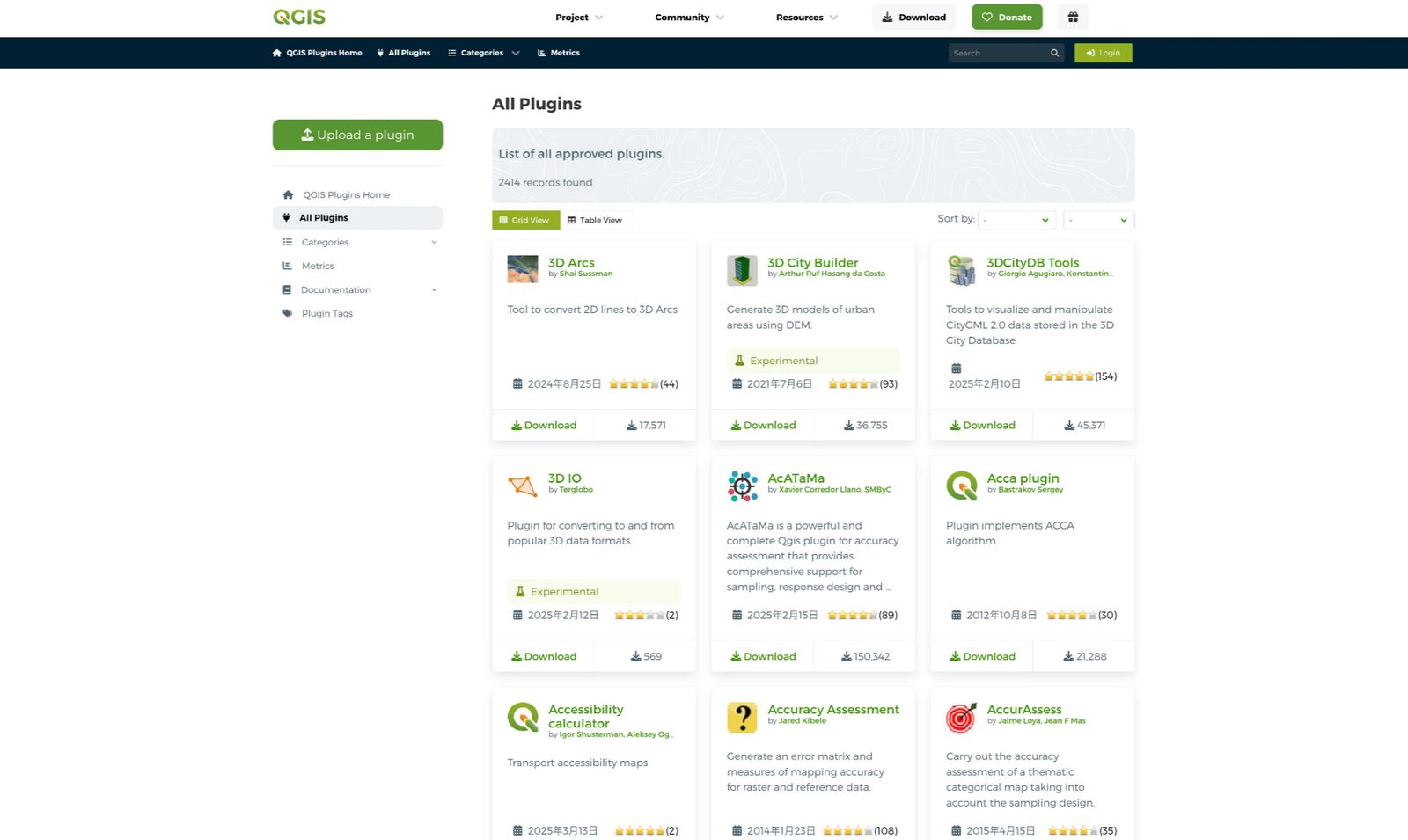Open the Accessibility calculator plugin icon
The height and width of the screenshot is (840, 1408).
(x=523, y=717)
